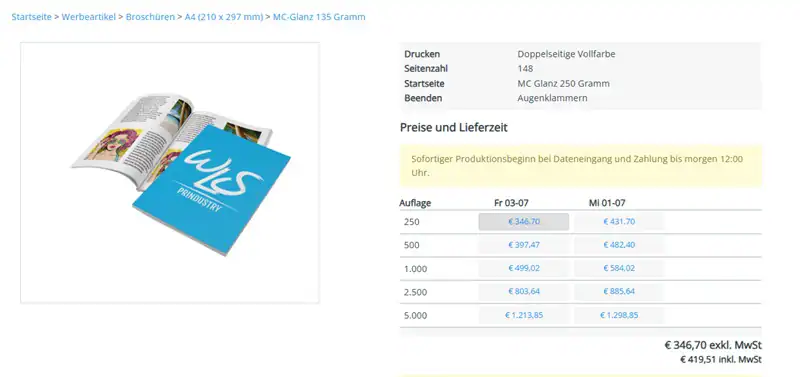Click the MC Glanz 250 Gramm value
The image size is (800, 377).
[x=563, y=84]
